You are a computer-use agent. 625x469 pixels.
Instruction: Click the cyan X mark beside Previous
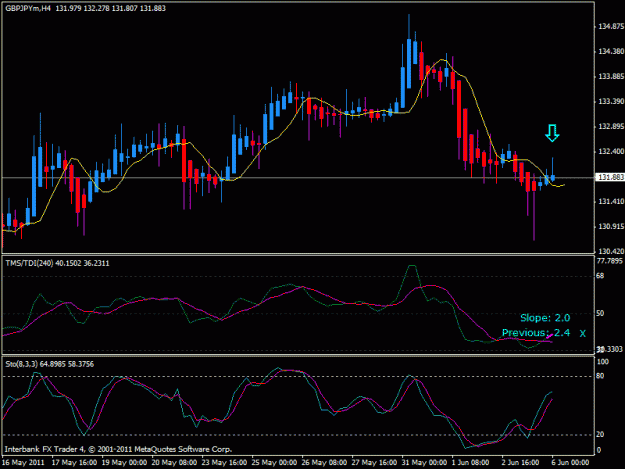click(x=583, y=334)
